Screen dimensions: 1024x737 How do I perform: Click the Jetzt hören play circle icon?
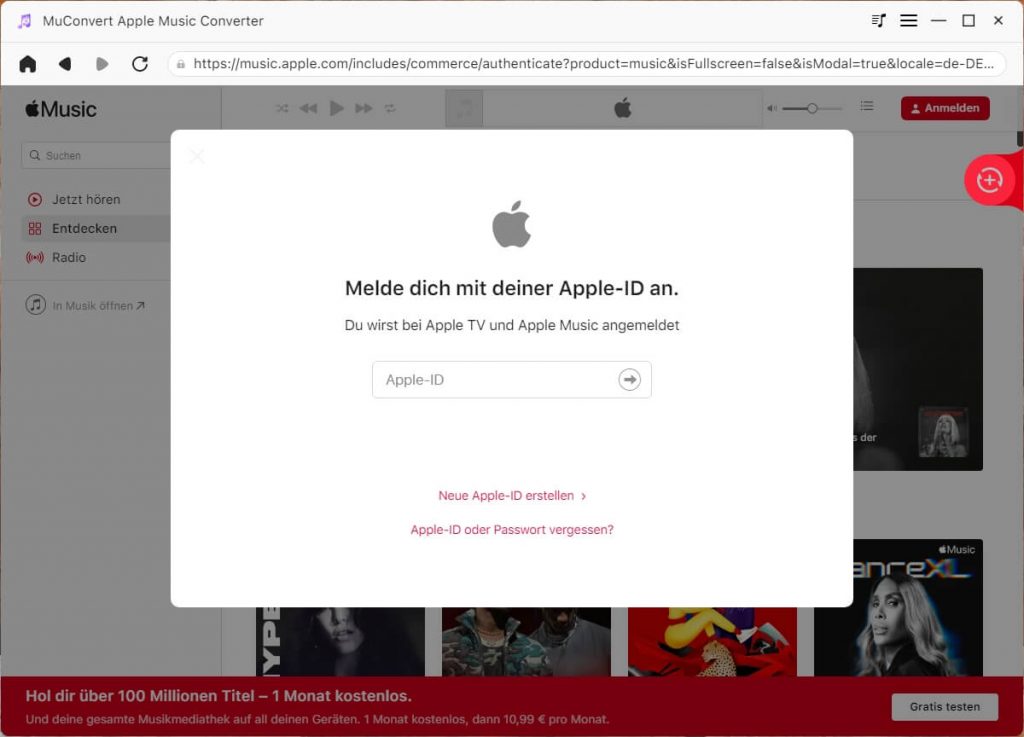[35, 200]
